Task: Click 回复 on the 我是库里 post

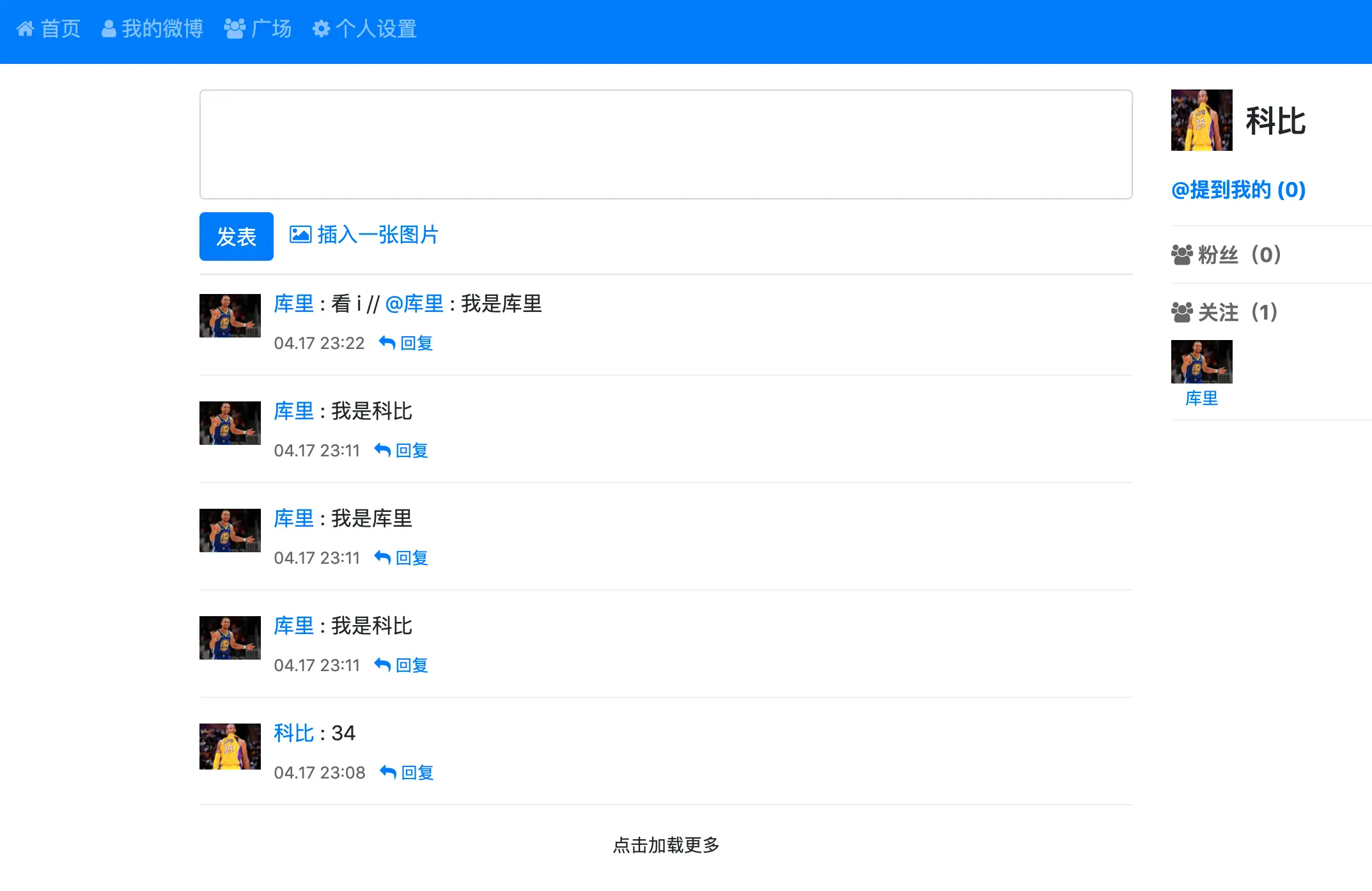Action: click(411, 558)
